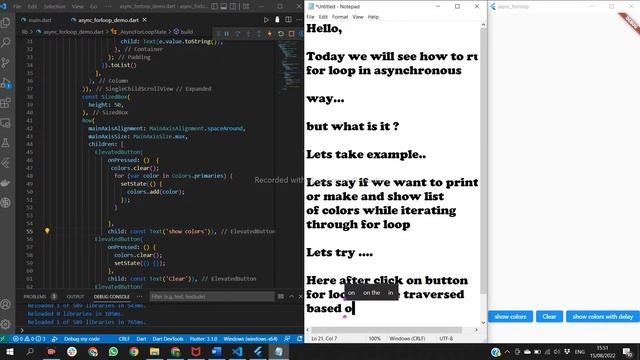Viewport: 640px width, 360px height.
Task: Click the build method breadcrumb
Action: point(183,31)
